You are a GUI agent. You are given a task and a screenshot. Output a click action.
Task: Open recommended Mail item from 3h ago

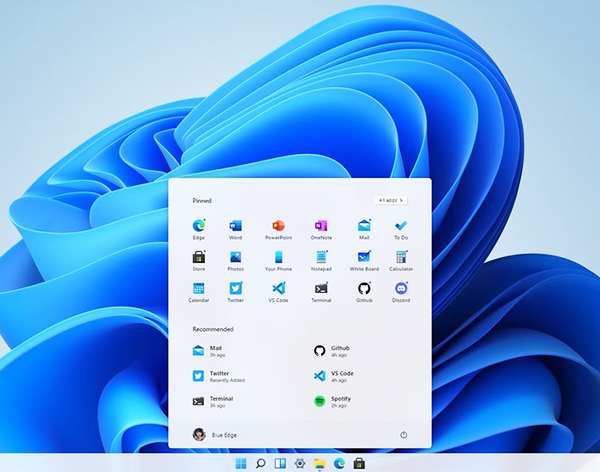(x=209, y=351)
